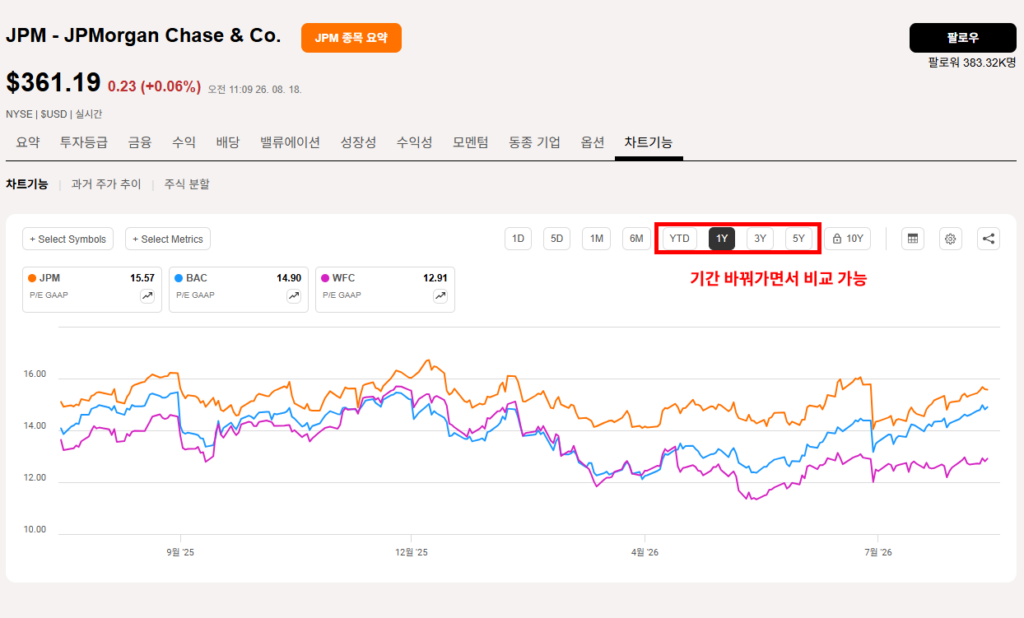Click the trend icon on JPM card
Image resolution: width=1024 pixels, height=618 pixels.
pos(148,296)
